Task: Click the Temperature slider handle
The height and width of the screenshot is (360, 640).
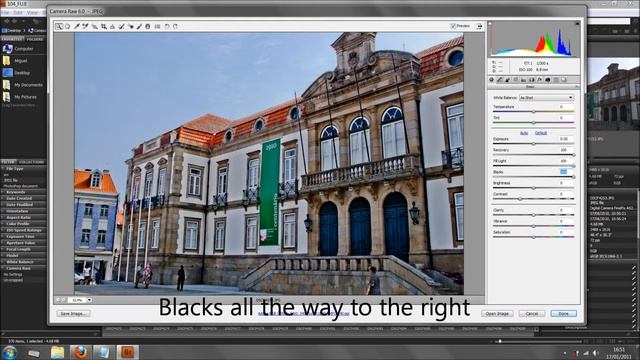Action: (x=533, y=111)
